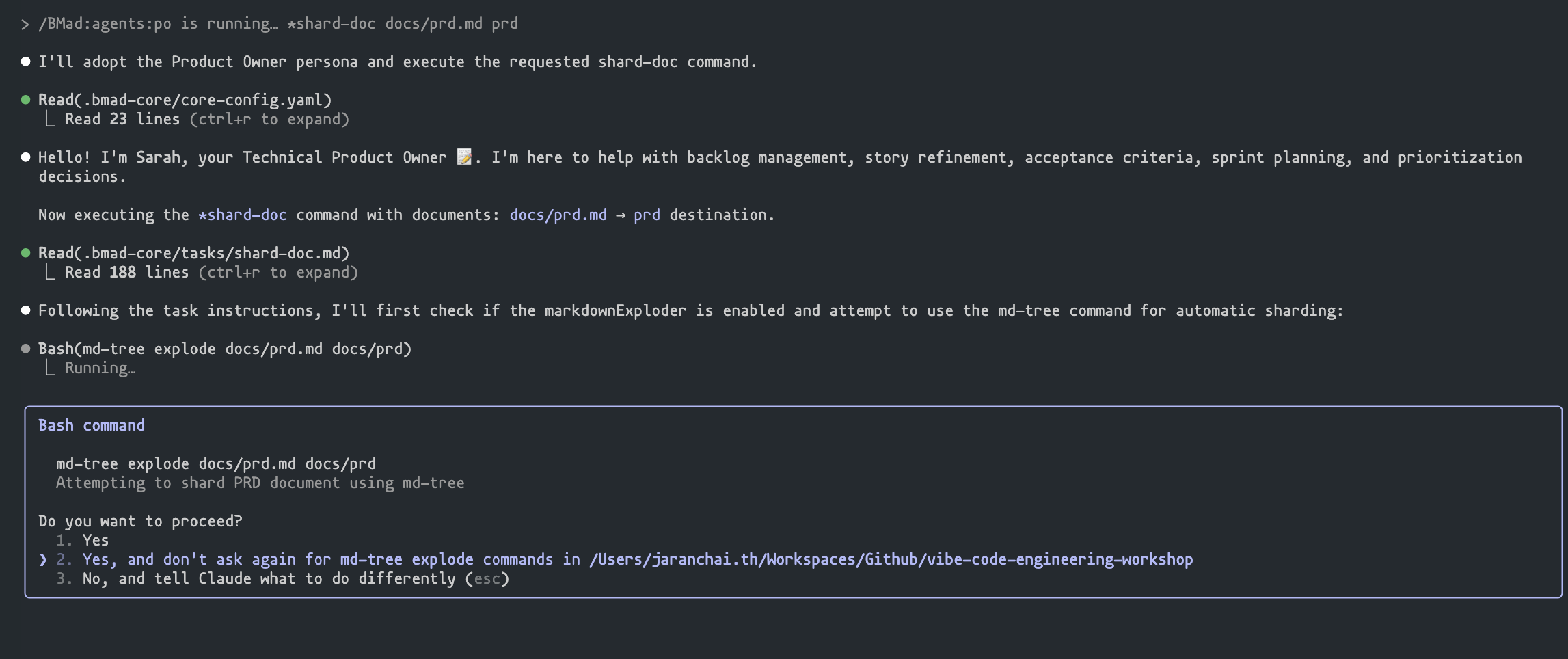This screenshot has width=1568, height=659.
Task: Click the green bullet beside Read shard-doc.md
Action: tap(26, 253)
